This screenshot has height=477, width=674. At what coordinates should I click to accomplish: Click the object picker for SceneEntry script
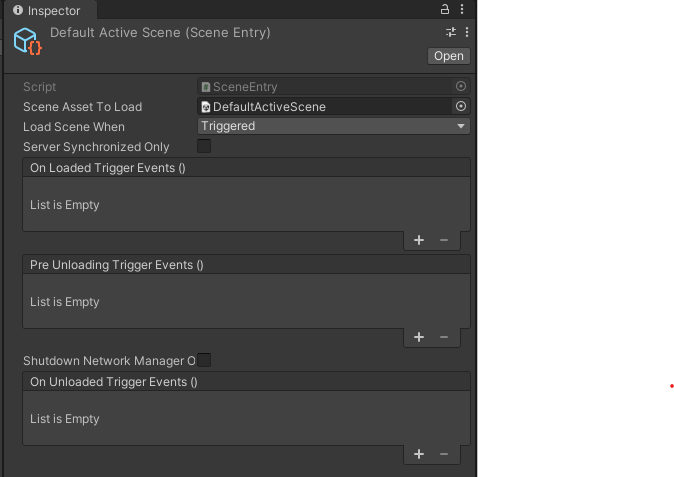coord(461,86)
